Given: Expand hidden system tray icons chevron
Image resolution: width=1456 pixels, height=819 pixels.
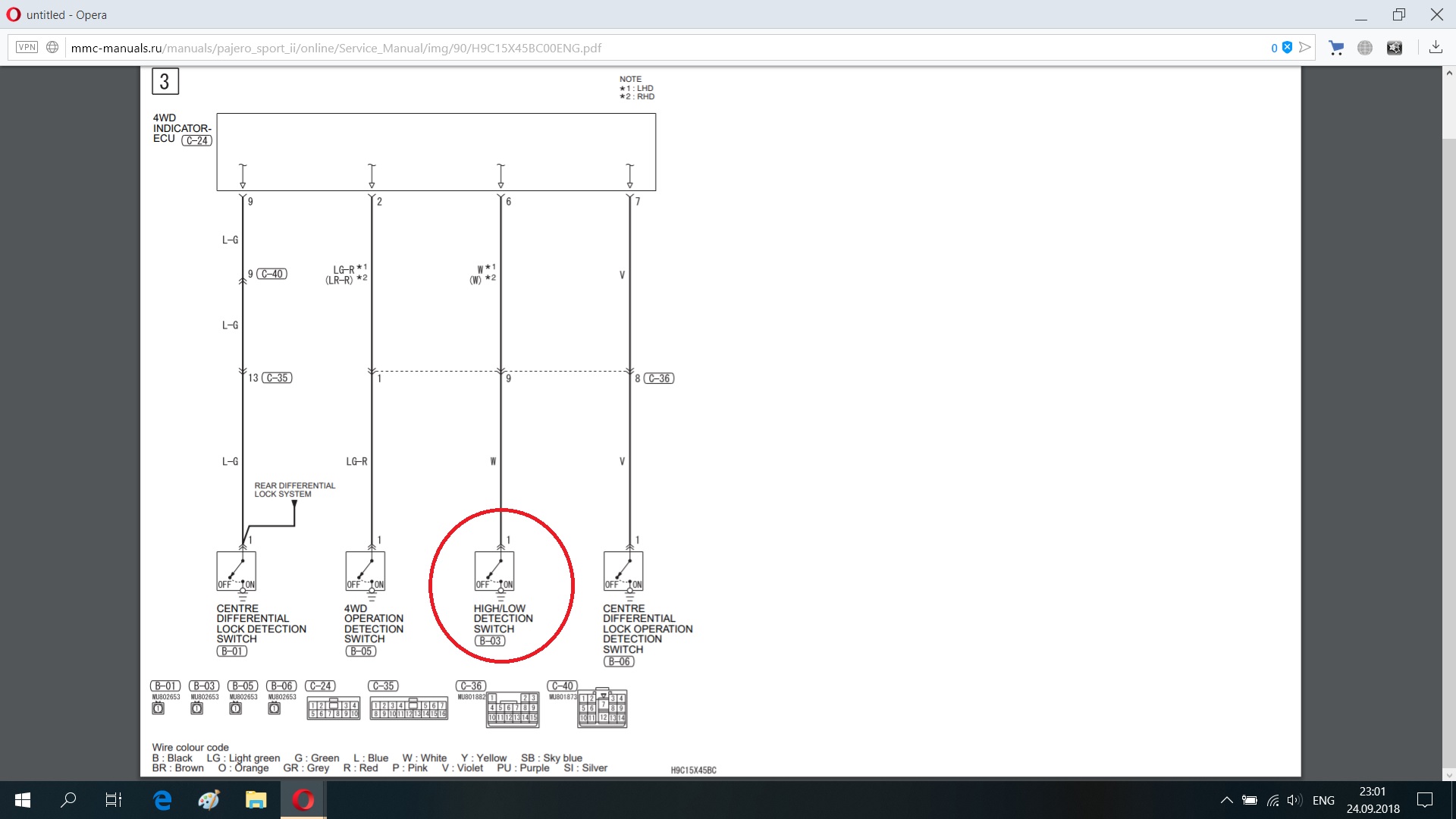Looking at the screenshot, I should (1226, 800).
